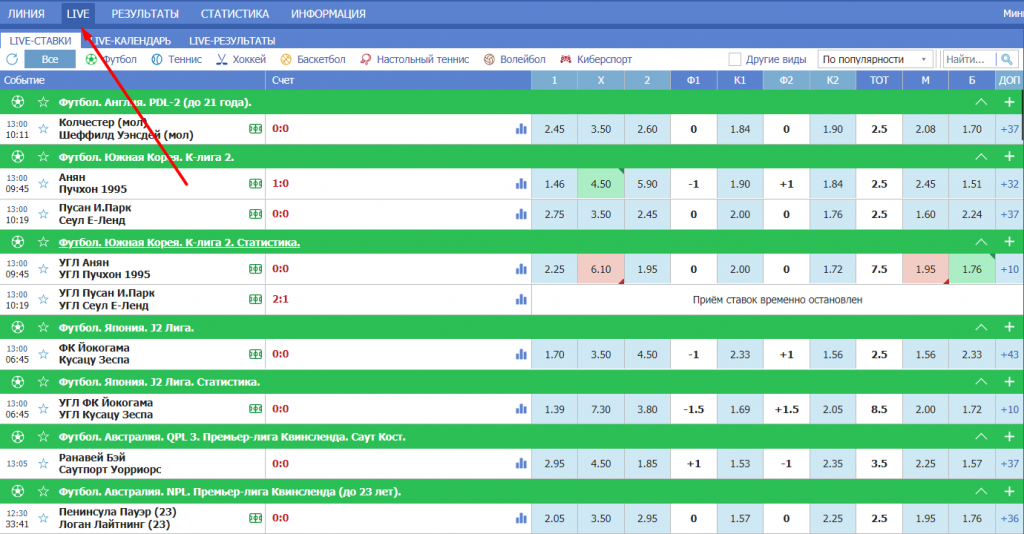
Task: Collapse the Южная Корея К-лига 2 section
Action: pyautogui.click(x=981, y=158)
